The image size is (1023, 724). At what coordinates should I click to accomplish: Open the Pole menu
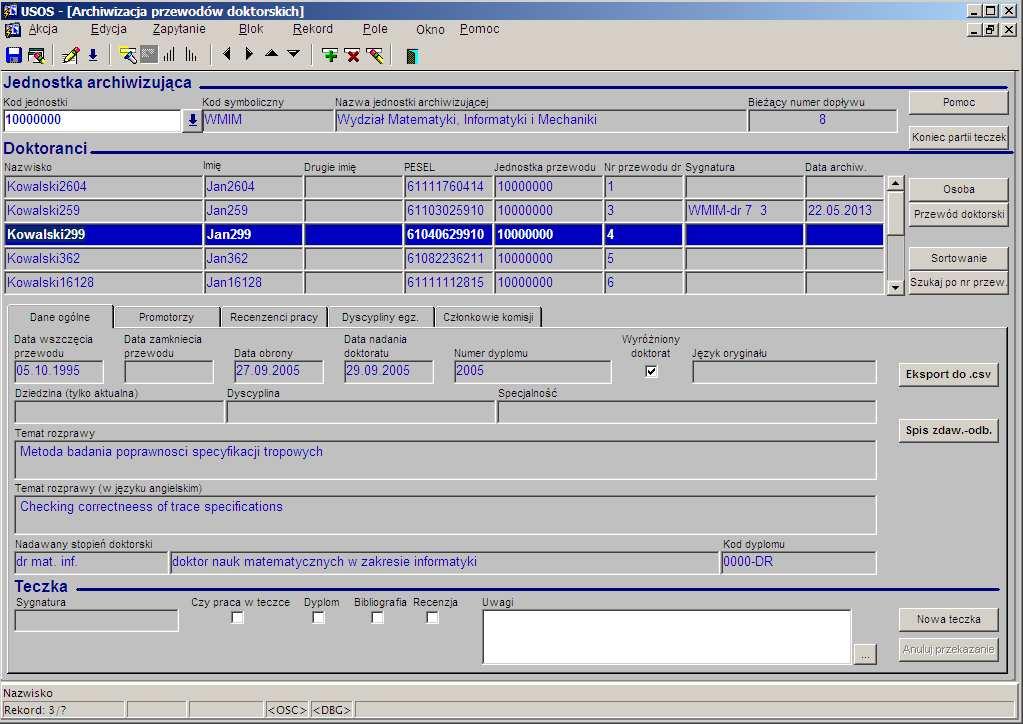click(375, 29)
